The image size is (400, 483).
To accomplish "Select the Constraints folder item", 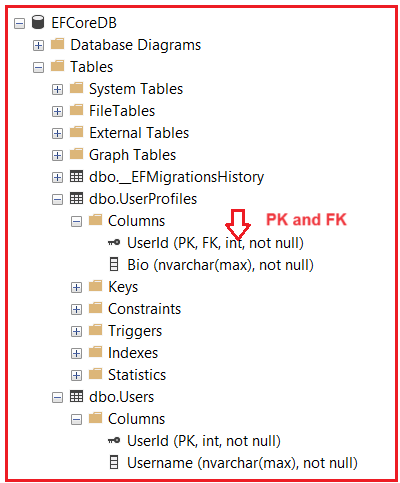I will (135, 309).
